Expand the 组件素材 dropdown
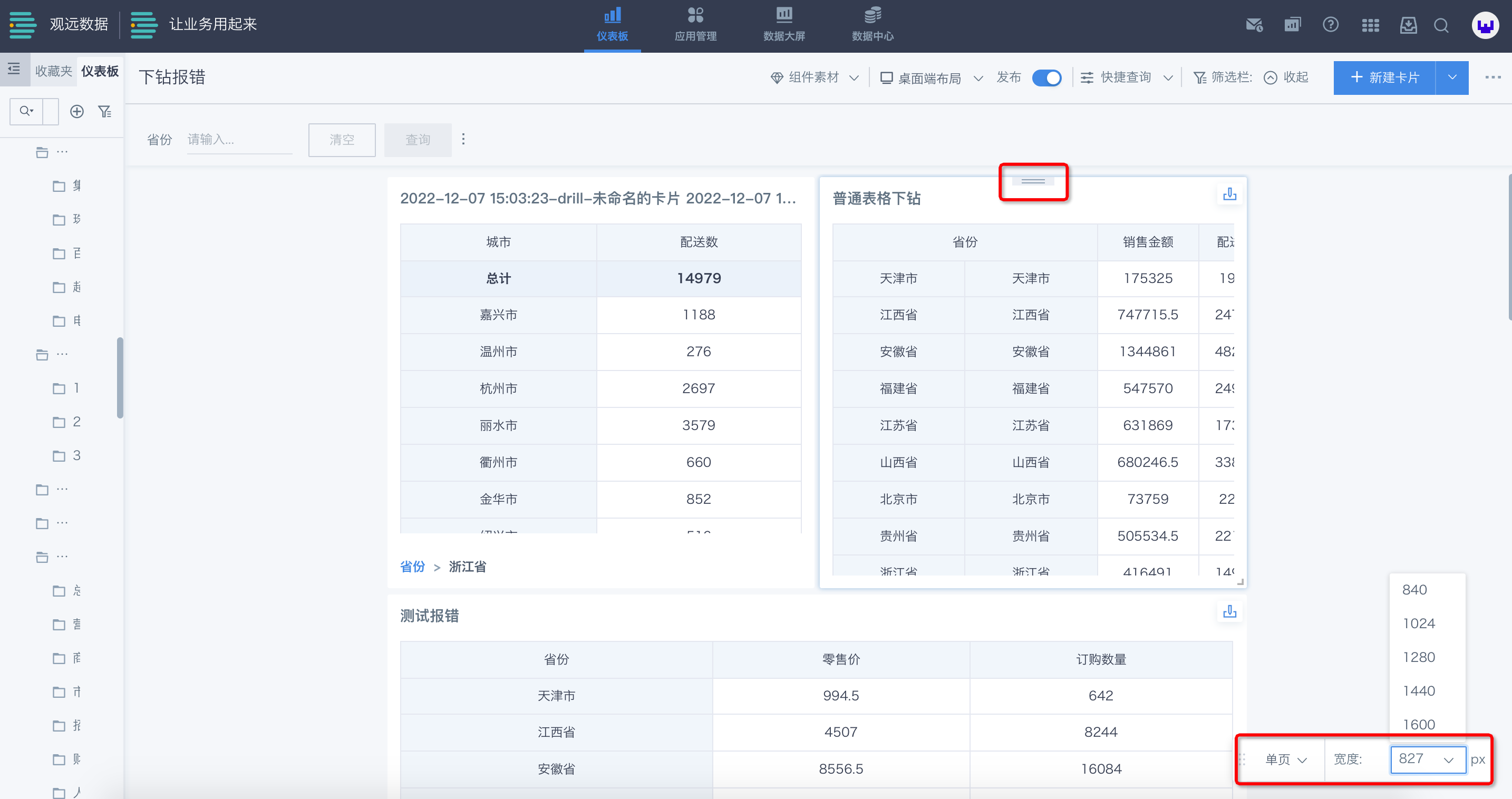 [814, 77]
